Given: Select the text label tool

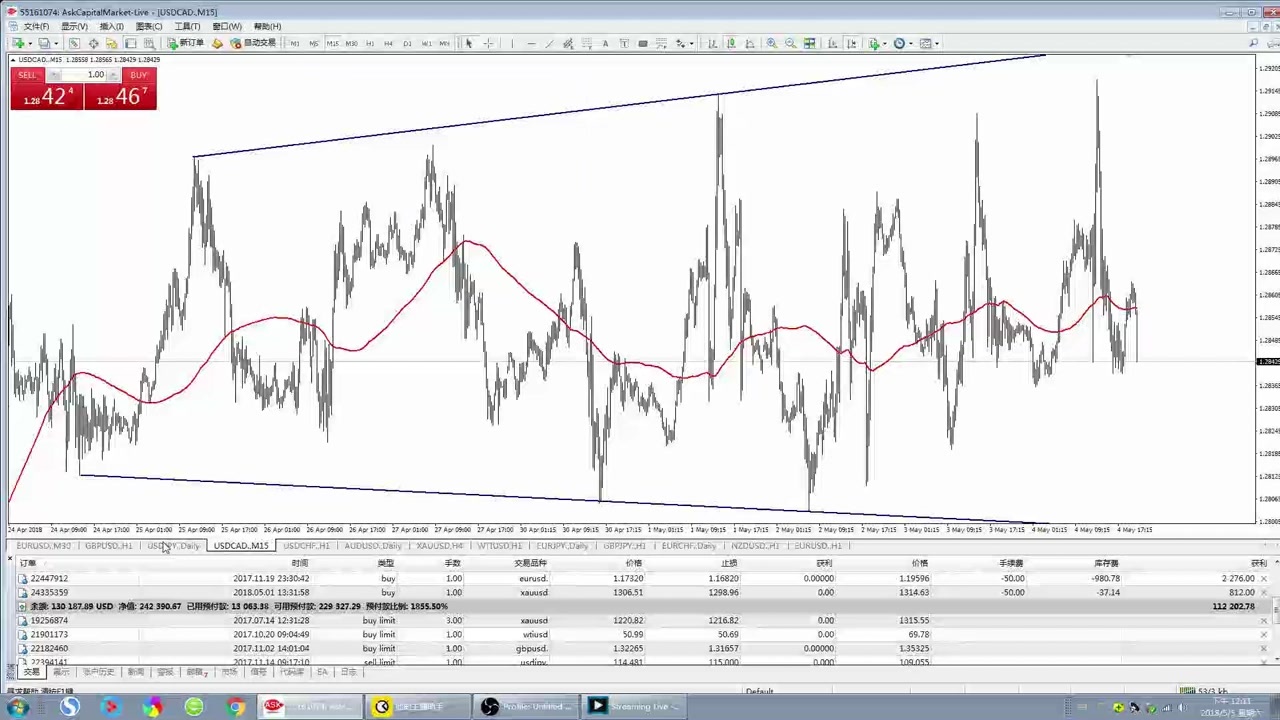Looking at the screenshot, I should tap(624, 43).
